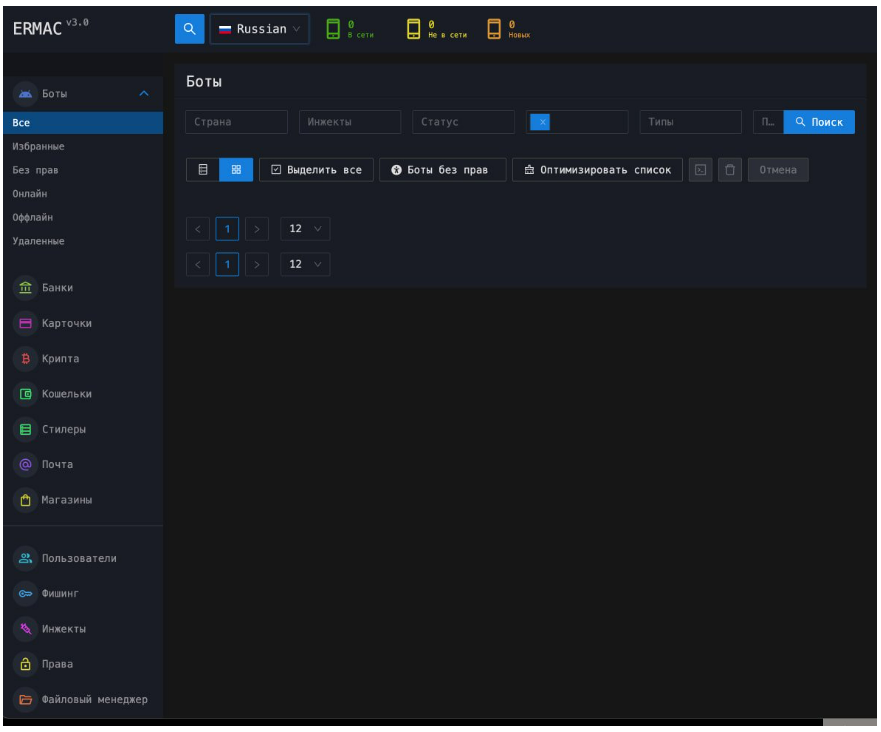Select Оффлайн in the bots submenu

pos(33,217)
